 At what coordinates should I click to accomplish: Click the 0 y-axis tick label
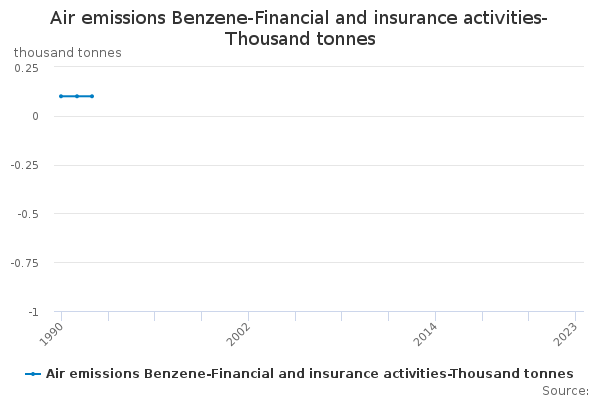[x=62, y=117]
